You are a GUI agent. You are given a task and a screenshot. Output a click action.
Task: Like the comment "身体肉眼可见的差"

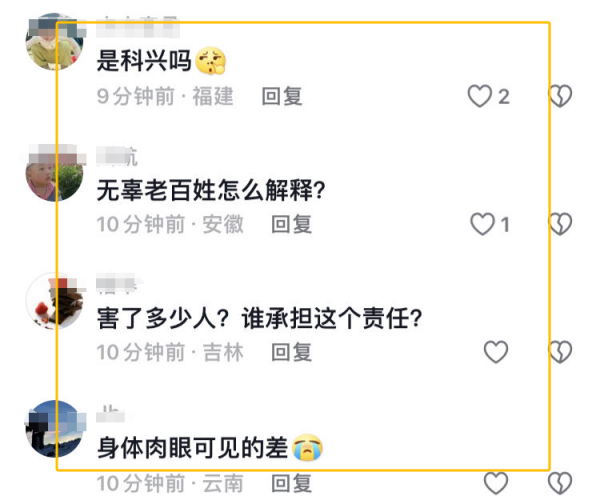coord(496,483)
